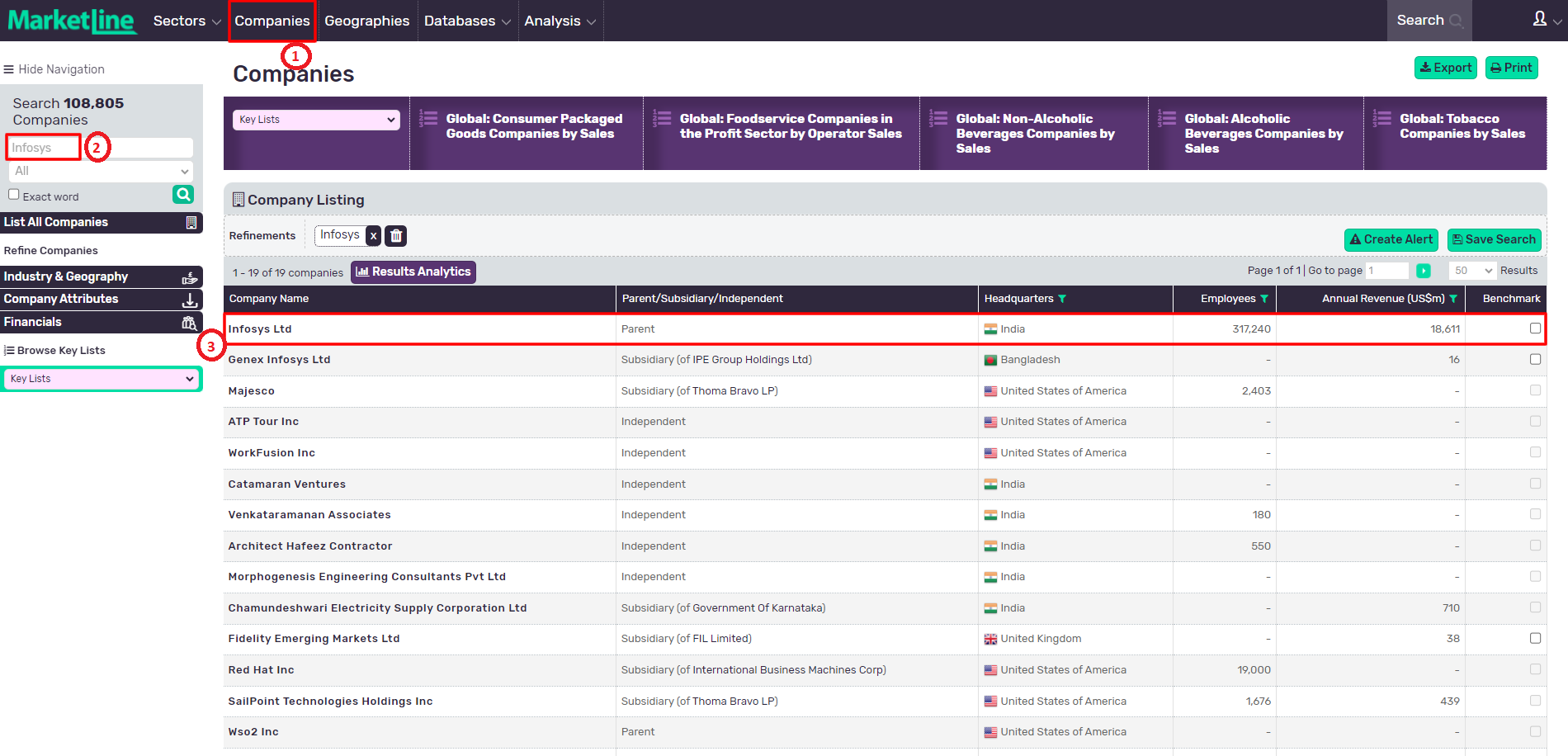Open the Sectors dropdown menu

187,21
